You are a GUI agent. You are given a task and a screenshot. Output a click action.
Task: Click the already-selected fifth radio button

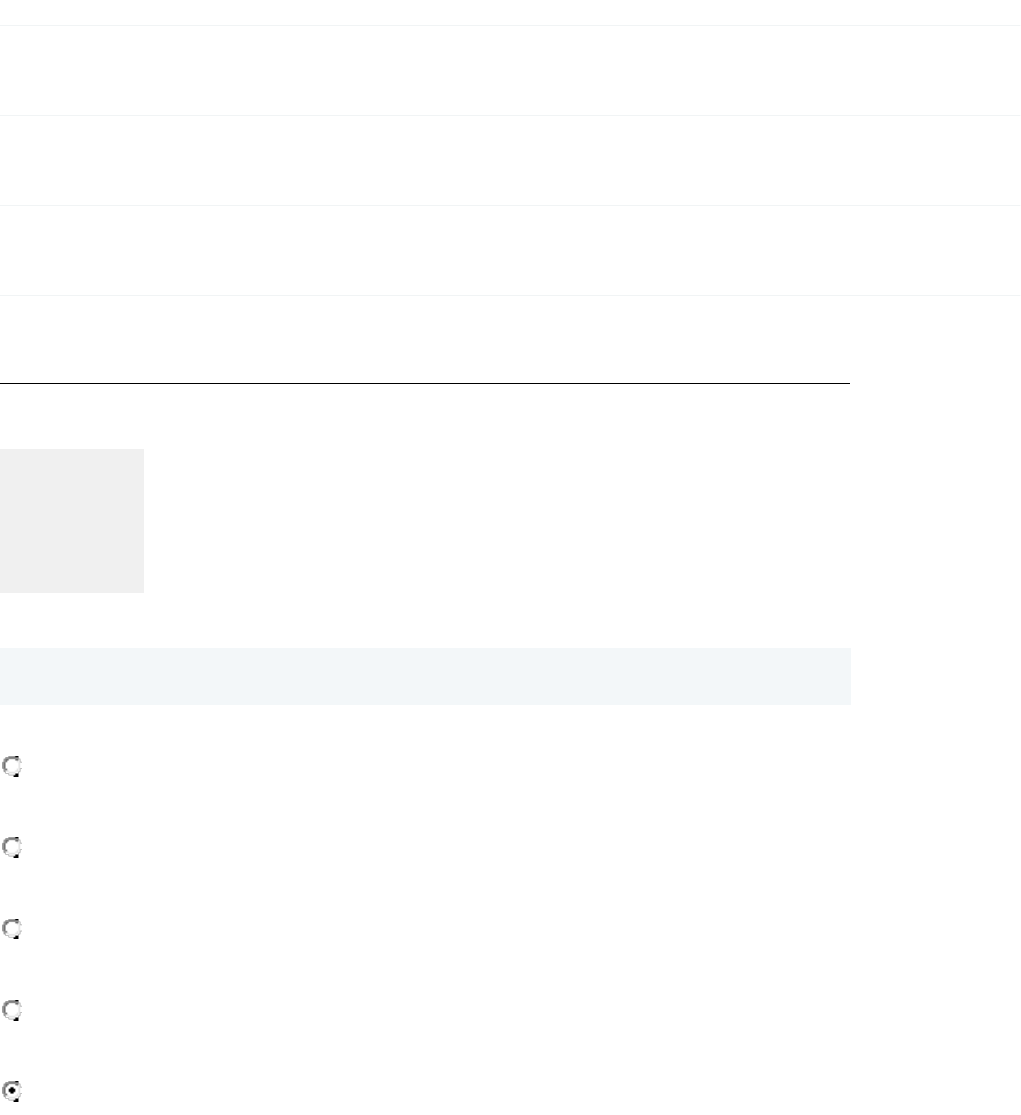point(12,1092)
